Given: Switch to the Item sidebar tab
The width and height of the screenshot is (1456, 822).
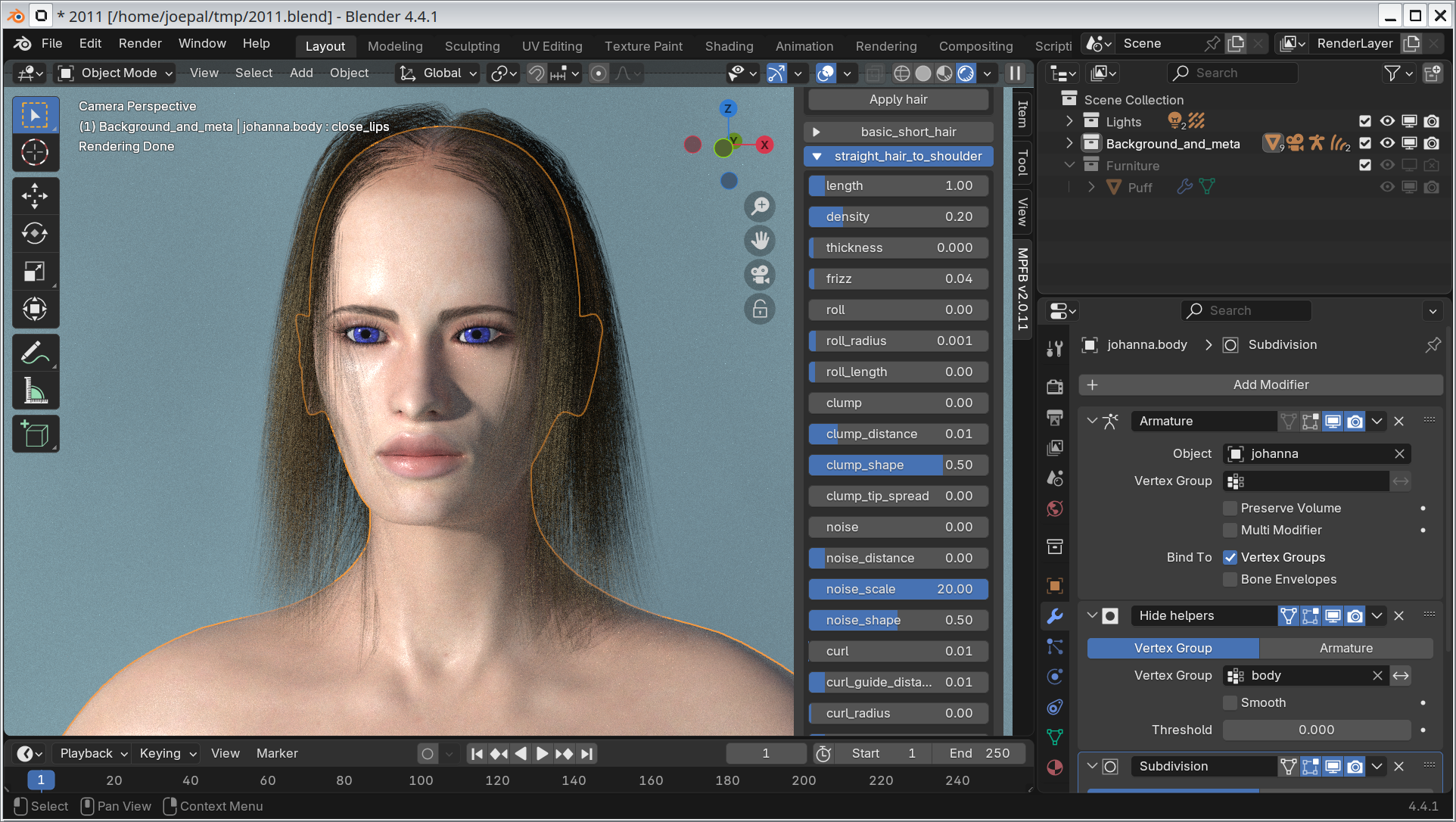Looking at the screenshot, I should 1022,114.
